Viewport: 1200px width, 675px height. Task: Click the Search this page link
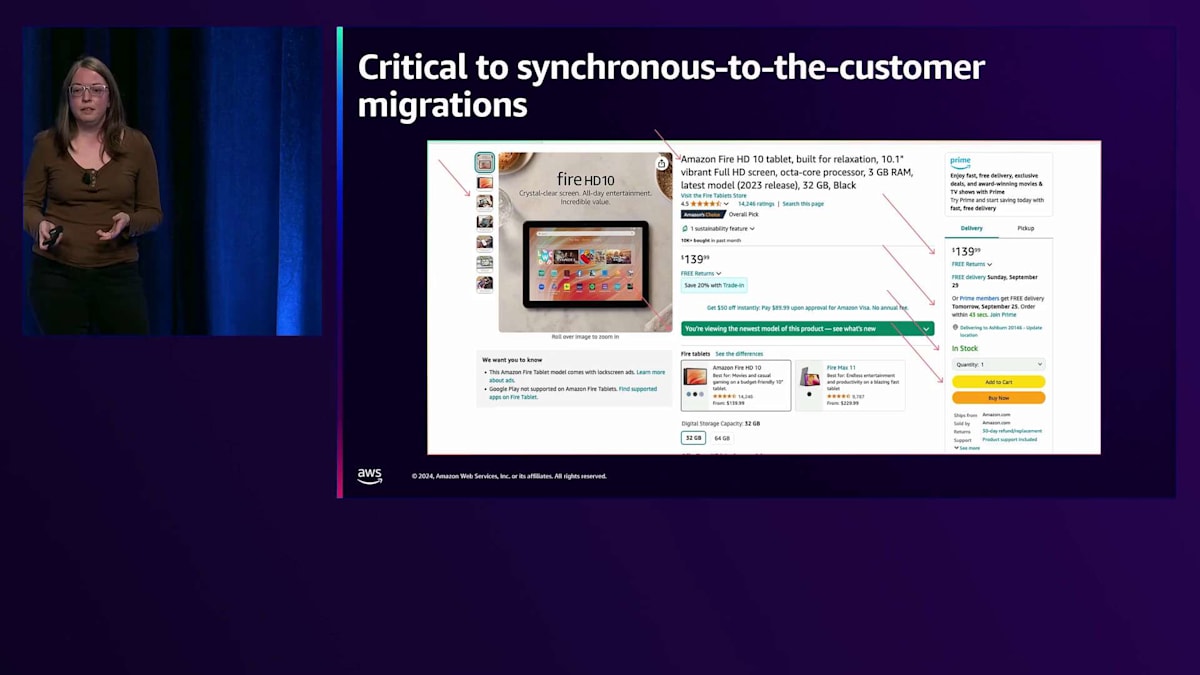803,204
